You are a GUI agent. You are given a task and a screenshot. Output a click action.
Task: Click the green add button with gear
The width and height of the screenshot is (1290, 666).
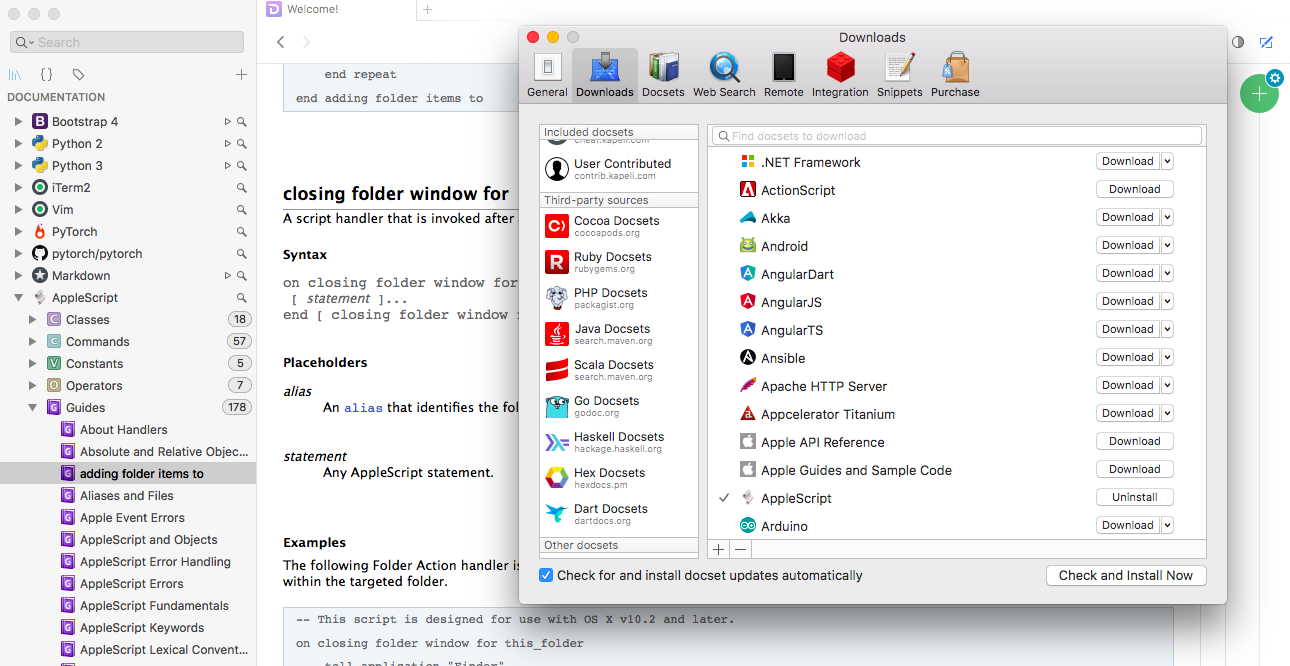pyautogui.click(x=1259, y=92)
